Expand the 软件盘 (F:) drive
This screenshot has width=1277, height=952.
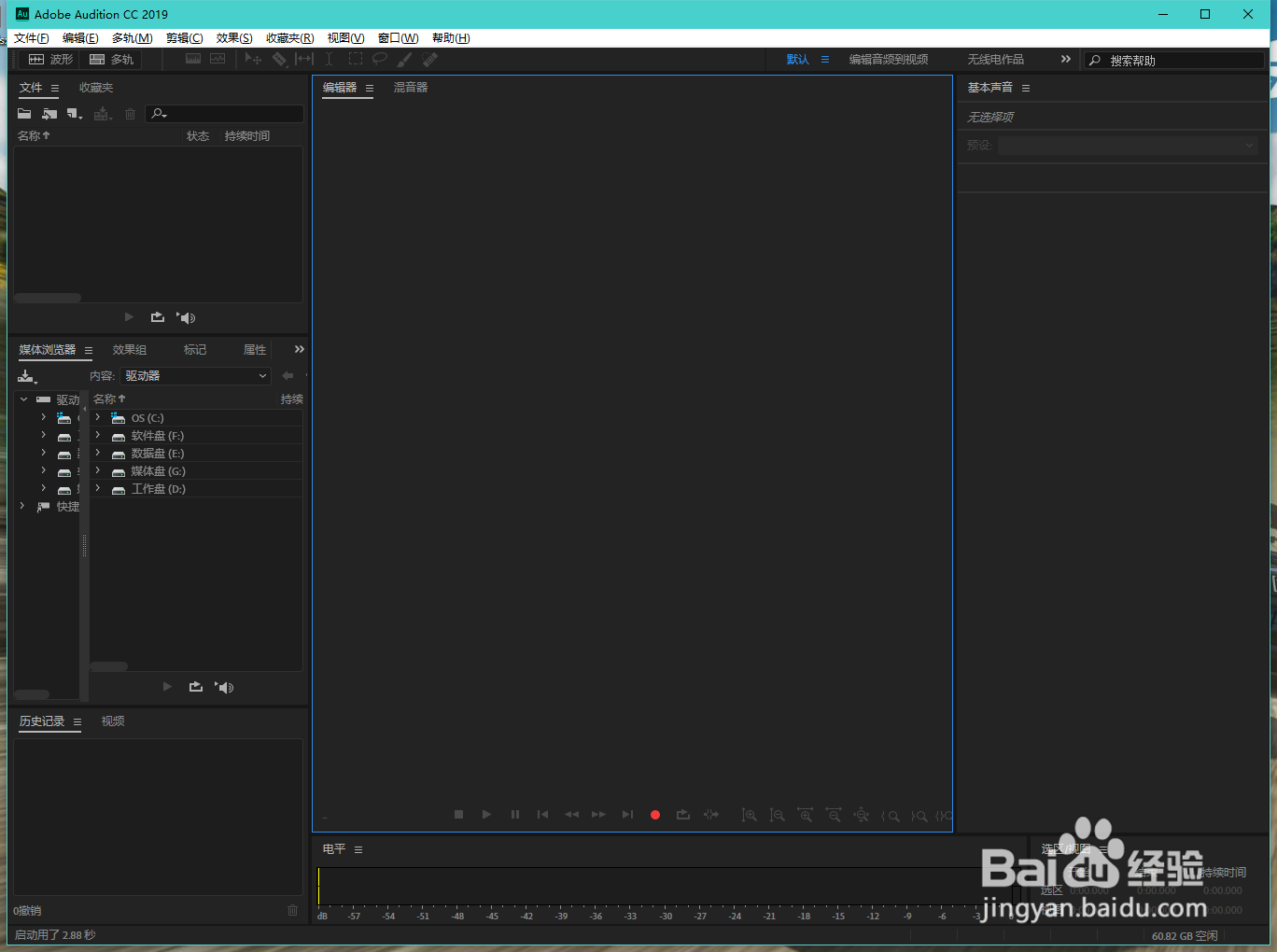(97, 435)
